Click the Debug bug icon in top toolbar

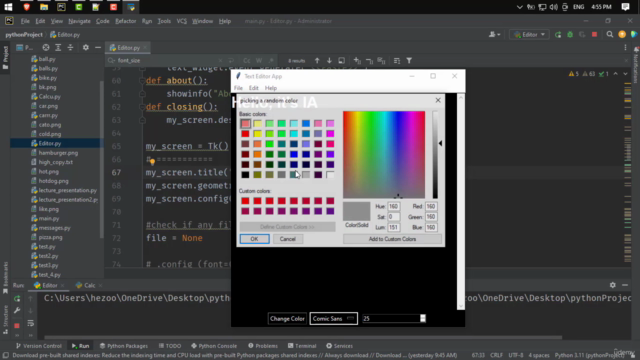click(570, 35)
